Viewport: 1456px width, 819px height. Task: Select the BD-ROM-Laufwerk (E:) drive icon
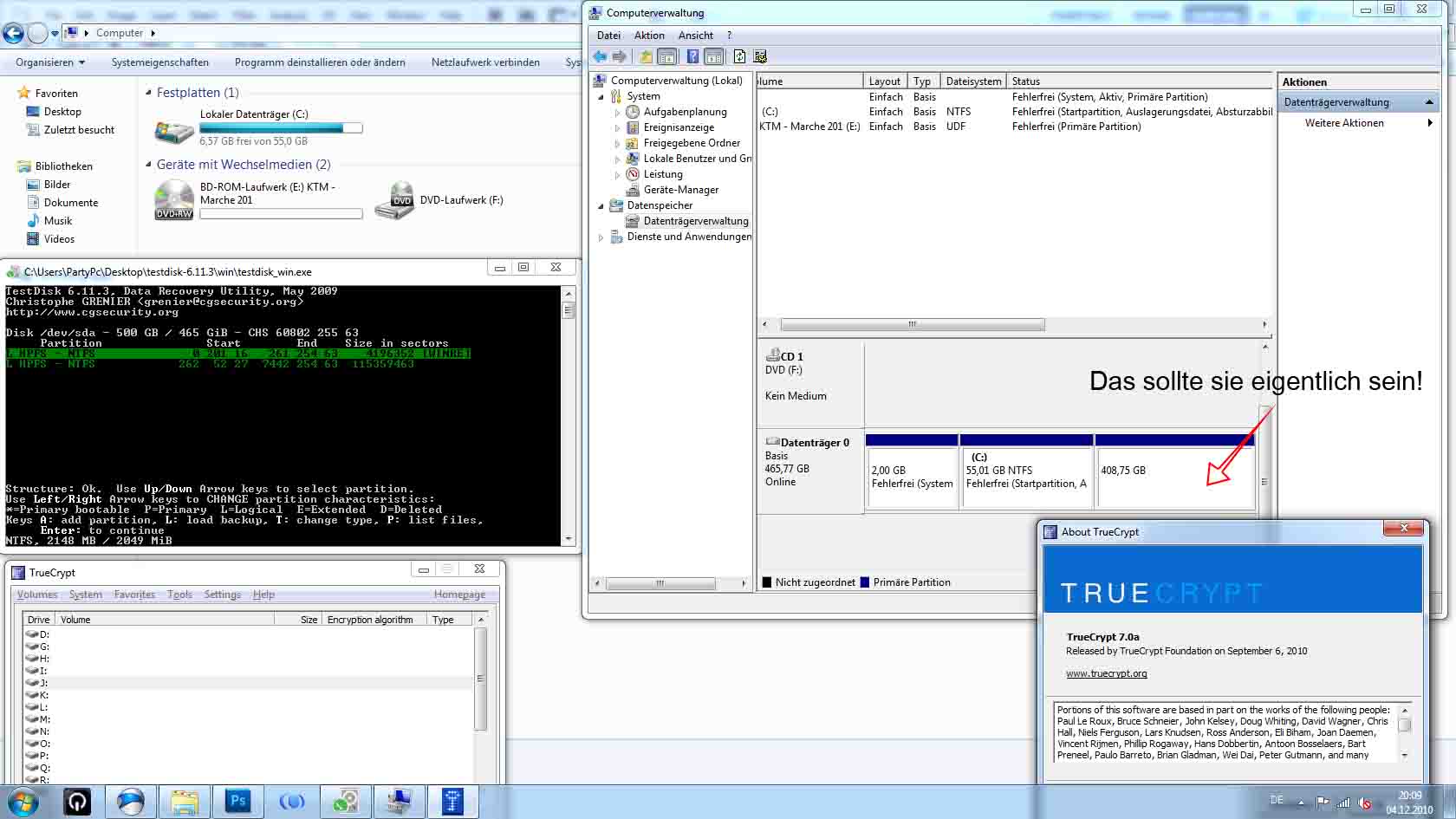174,199
